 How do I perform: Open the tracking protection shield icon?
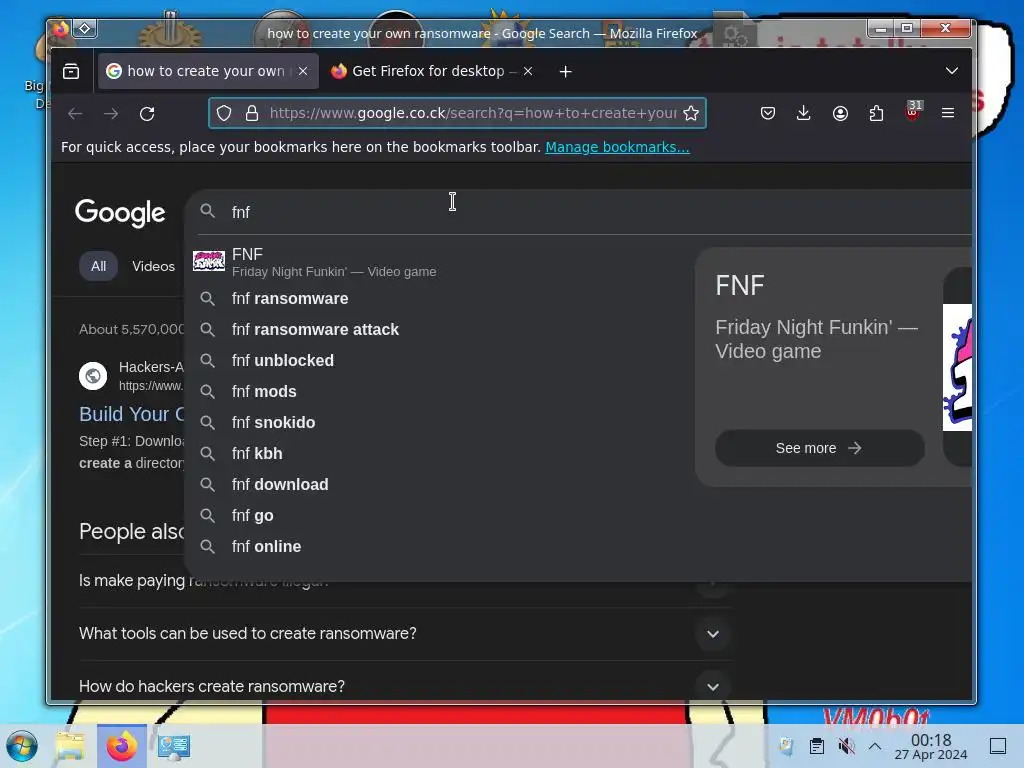tap(224, 114)
